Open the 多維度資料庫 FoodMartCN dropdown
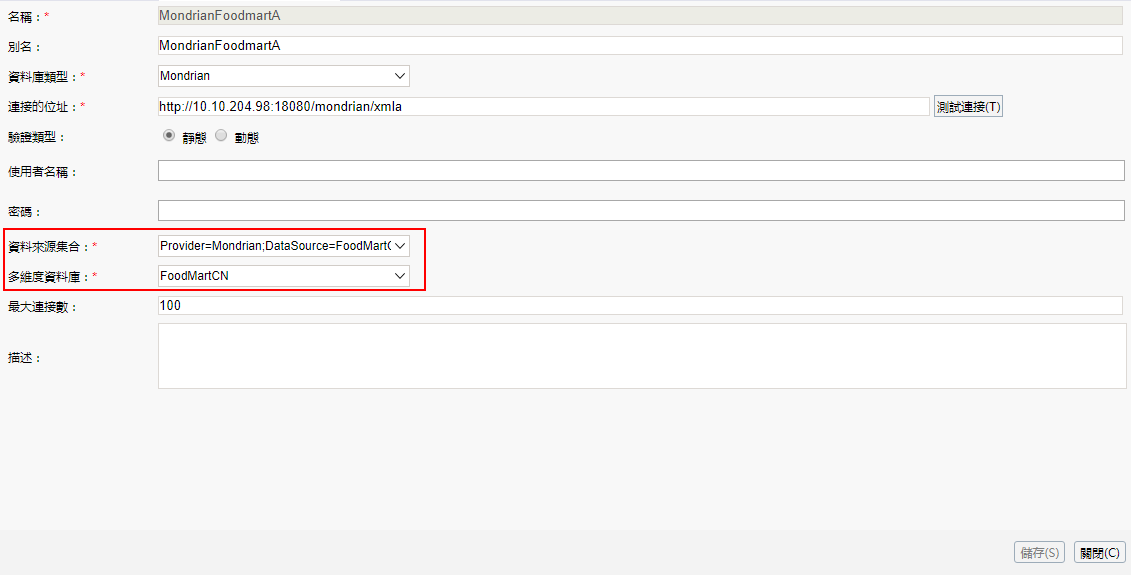Screen dimensions: 1131x575 [284, 276]
